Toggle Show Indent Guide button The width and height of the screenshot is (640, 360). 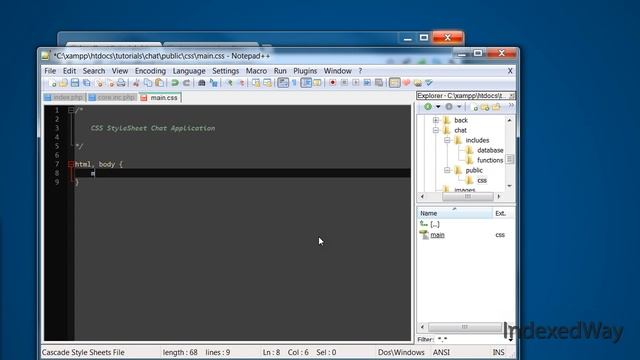point(306,83)
